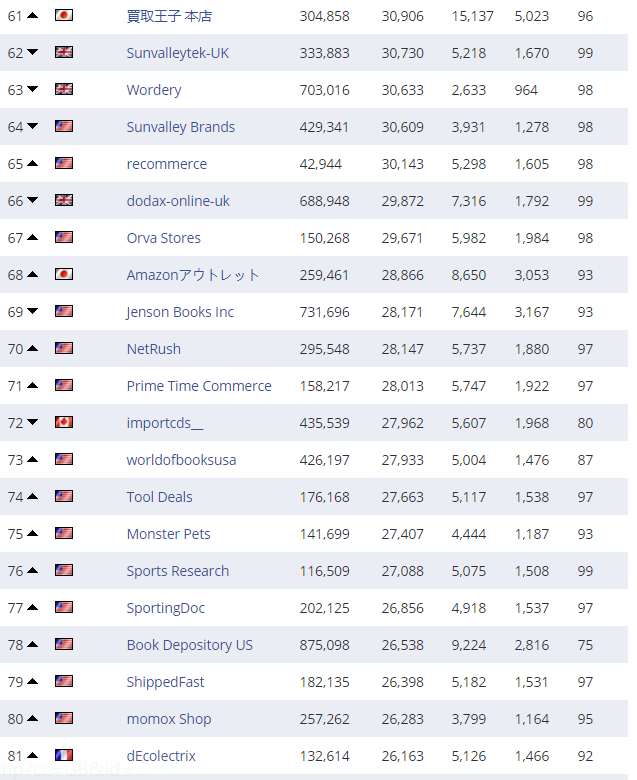Go to Jenson Books Inc seller profile
637x780 pixels.
click(180, 312)
